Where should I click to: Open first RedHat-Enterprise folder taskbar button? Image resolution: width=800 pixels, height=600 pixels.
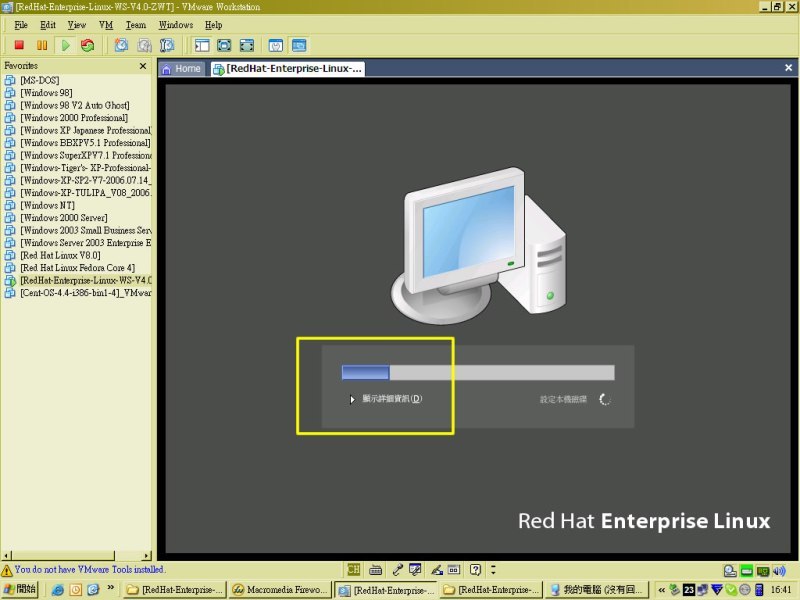click(174, 590)
